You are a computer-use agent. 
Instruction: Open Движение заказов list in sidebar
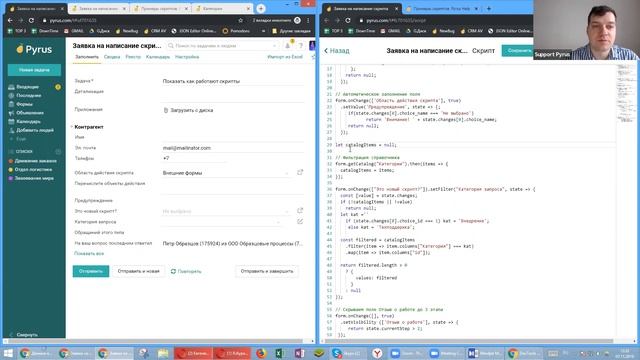coord(35,161)
